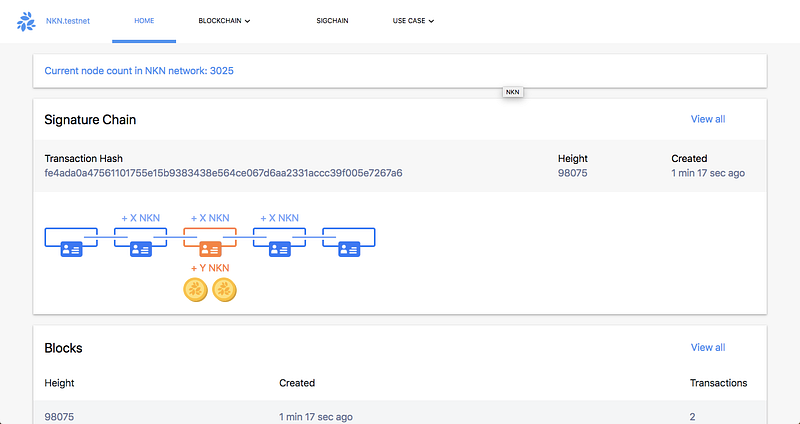Open the fe4ada0a transaction hash
This screenshot has height=424, width=800.
(223, 173)
